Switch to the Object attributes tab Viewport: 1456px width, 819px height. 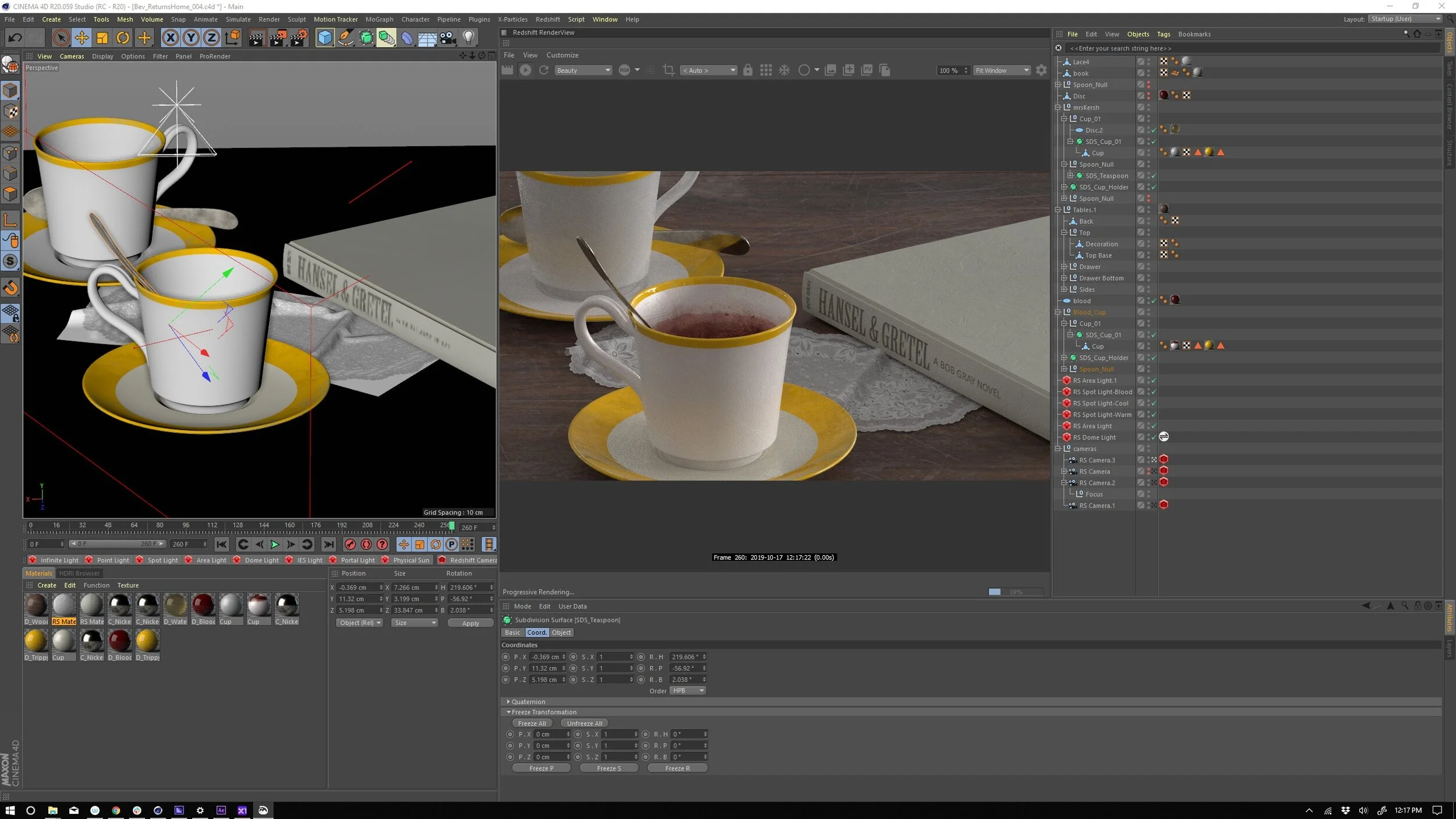561,633
